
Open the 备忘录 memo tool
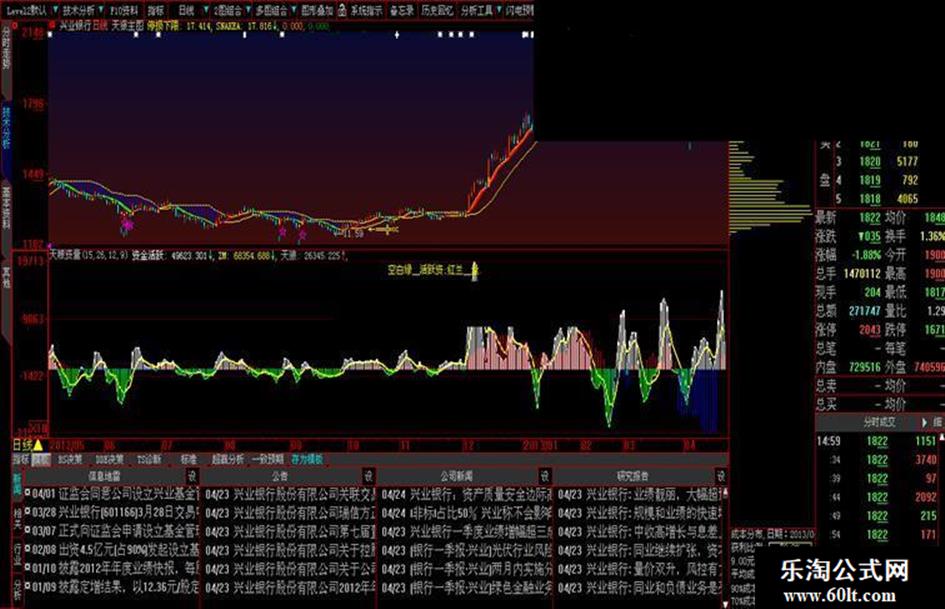coord(401,10)
